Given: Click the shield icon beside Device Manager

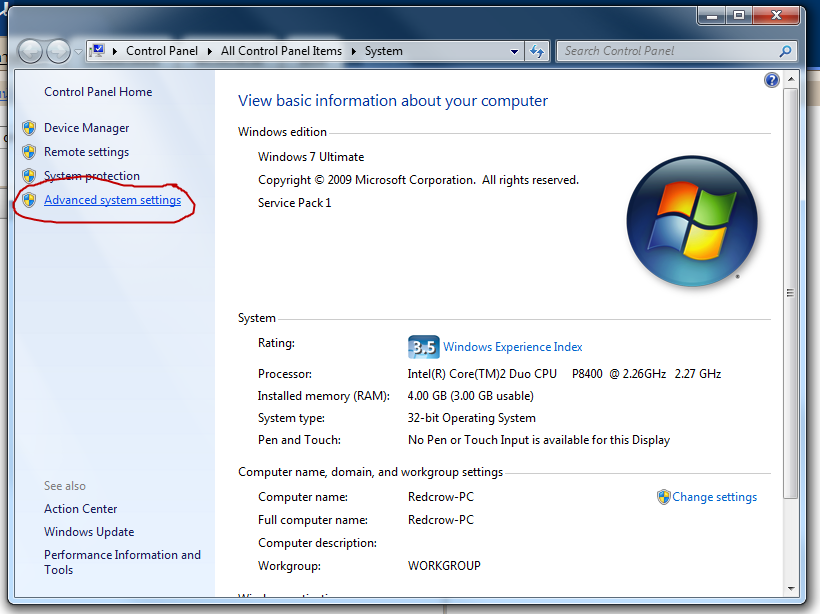Looking at the screenshot, I should [x=29, y=128].
